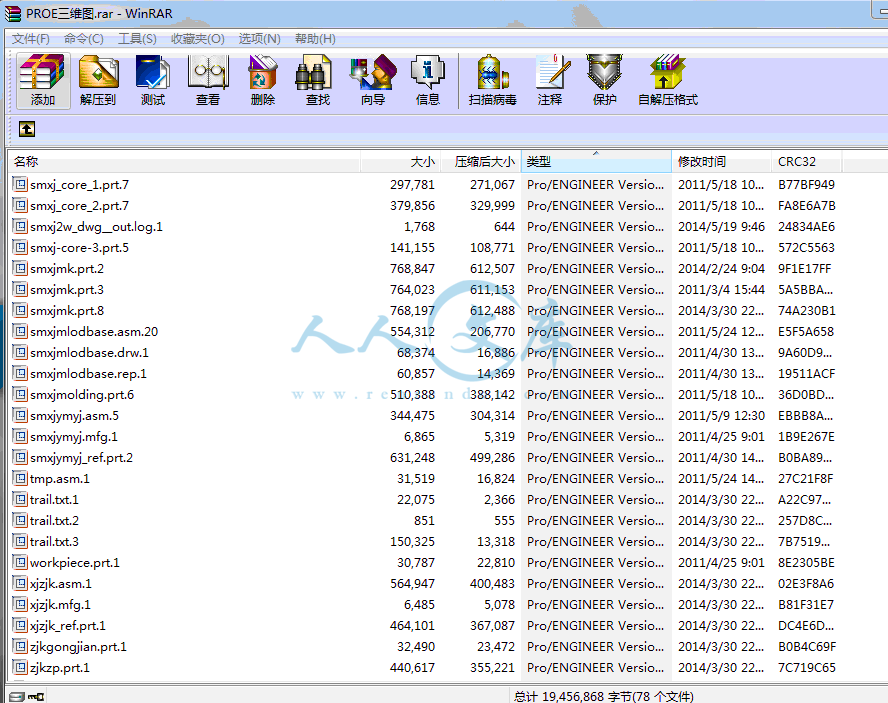Viewport: 888px width, 703px height.
Task: Select file icon of smxjymyj.mfg.1
Action: click(20, 436)
